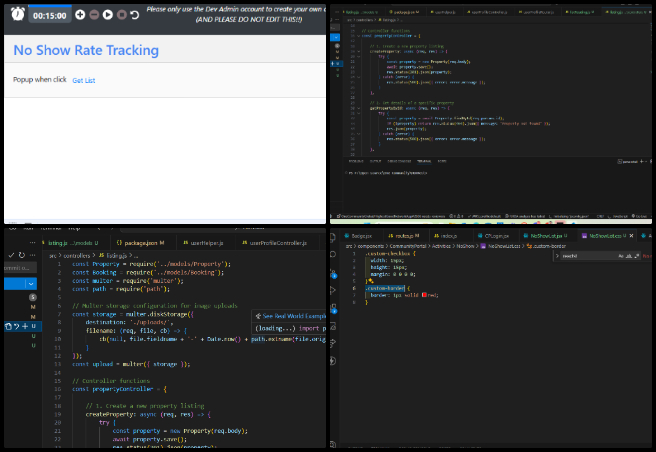This screenshot has height=452, width=656.
Task: Click the red color swatch before 'red'
Action: [424, 295]
